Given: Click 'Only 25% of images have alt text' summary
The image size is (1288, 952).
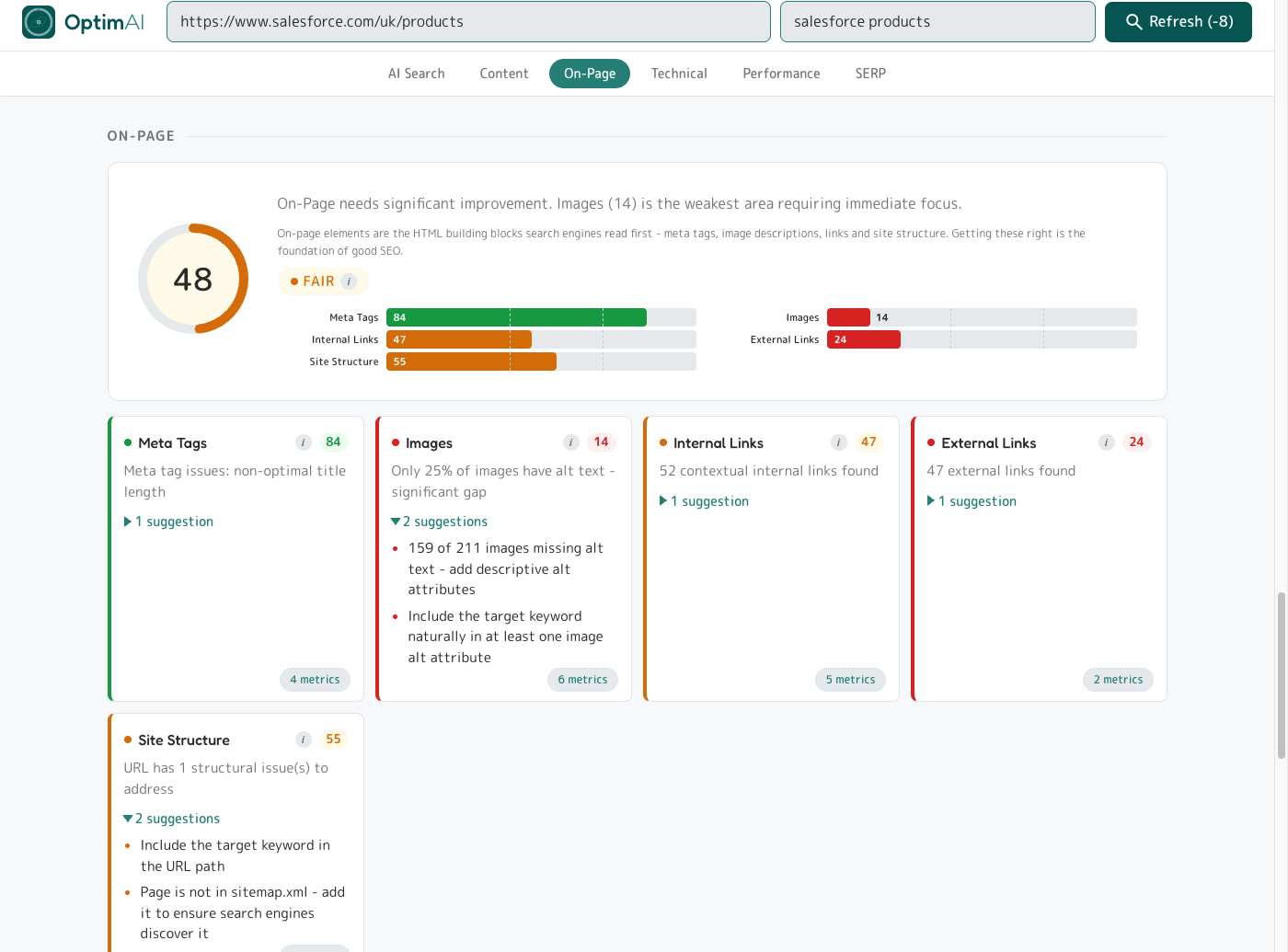Looking at the screenshot, I should (503, 481).
